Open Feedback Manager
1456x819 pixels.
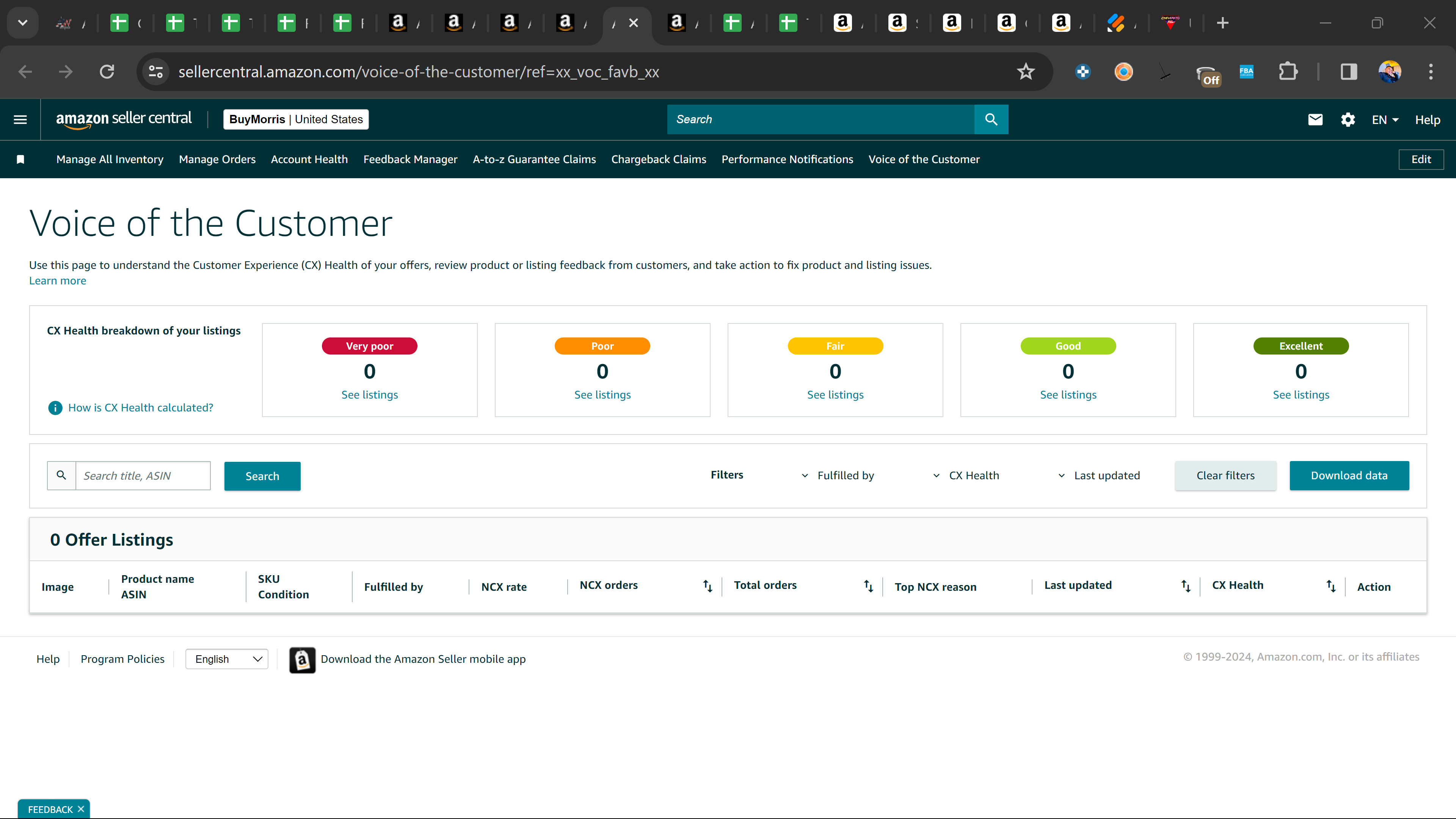click(x=410, y=159)
